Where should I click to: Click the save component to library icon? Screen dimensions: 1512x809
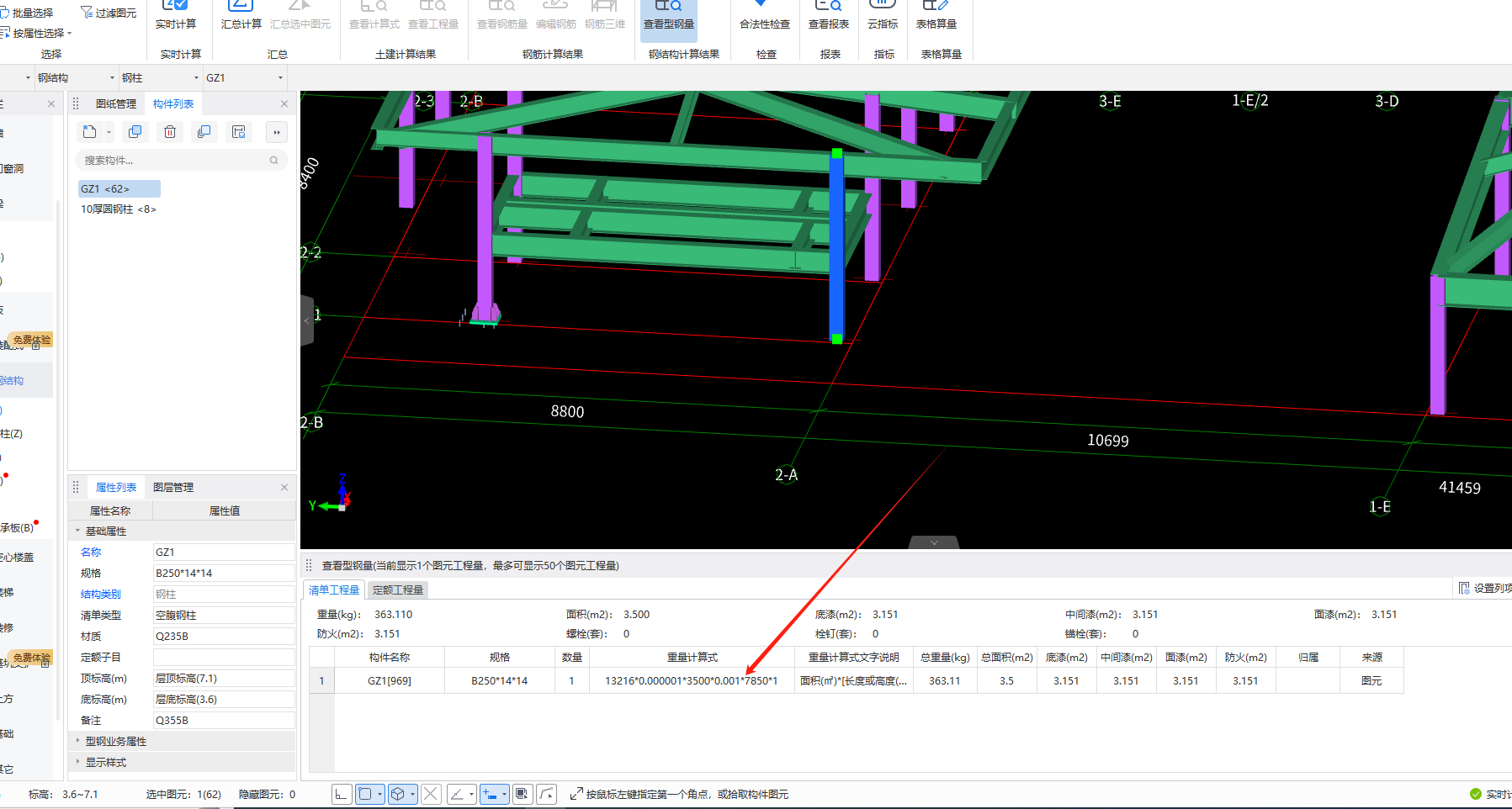[239, 132]
